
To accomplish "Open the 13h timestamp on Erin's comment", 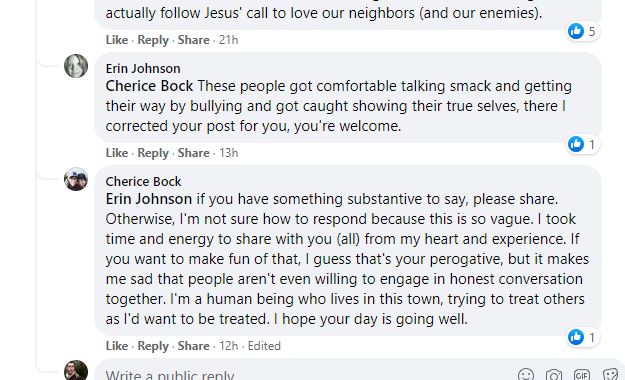I will tap(228, 153).
